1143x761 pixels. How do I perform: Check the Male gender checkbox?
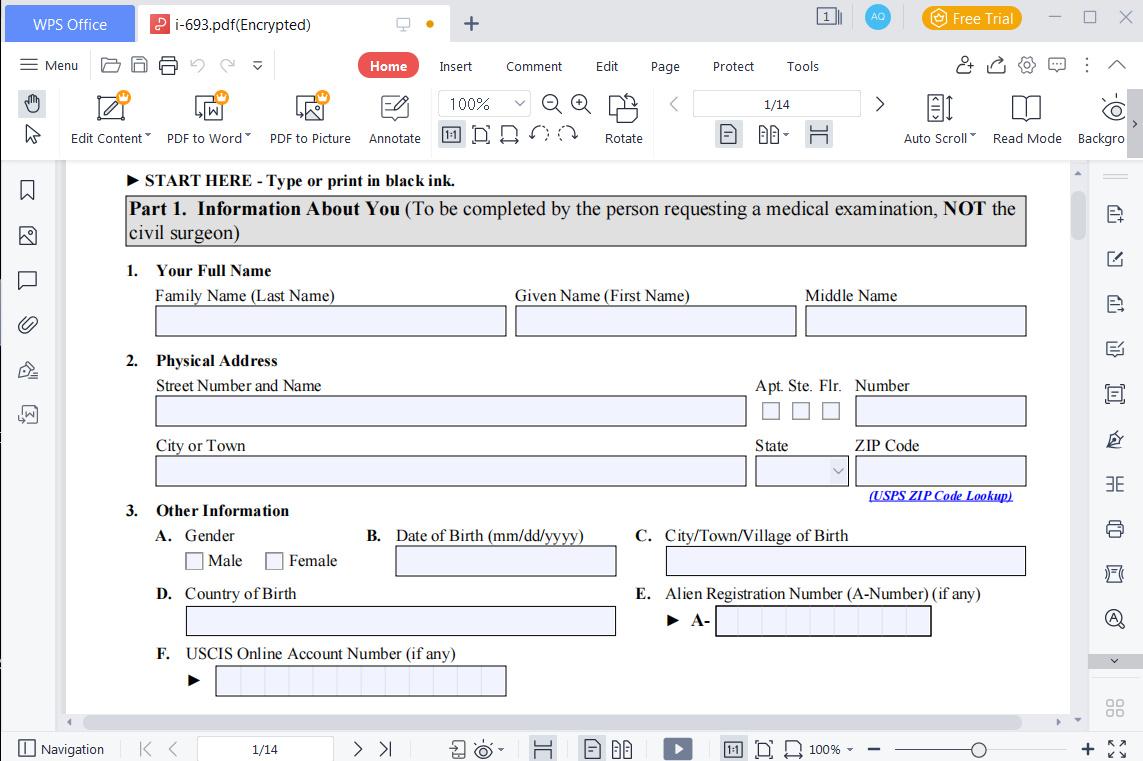point(194,561)
